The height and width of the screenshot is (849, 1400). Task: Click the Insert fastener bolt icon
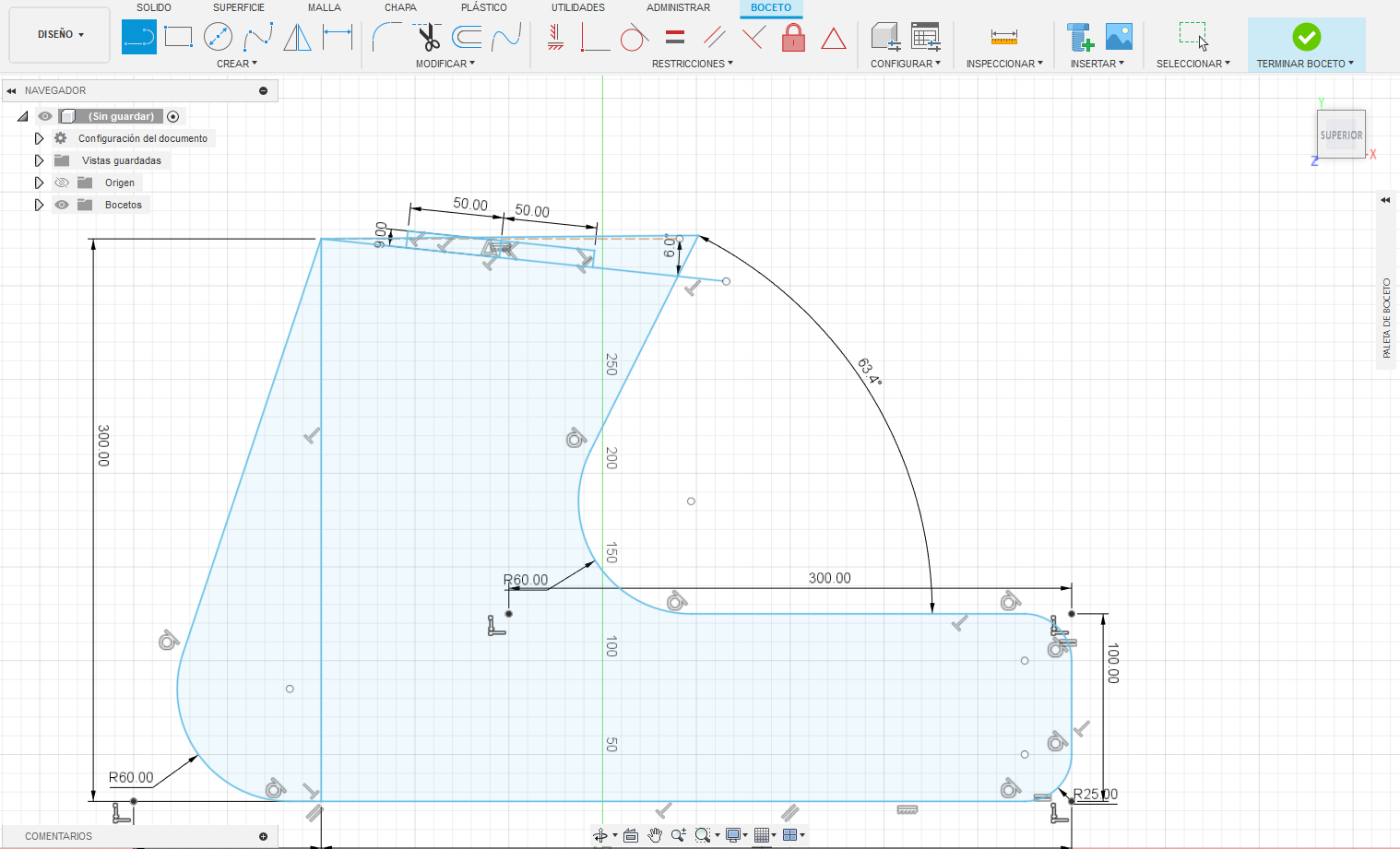click(x=1080, y=37)
